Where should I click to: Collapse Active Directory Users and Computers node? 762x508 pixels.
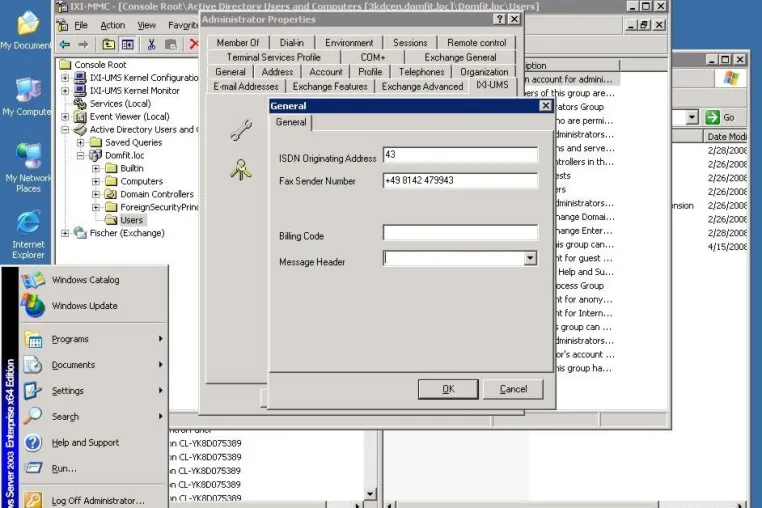click(x=65, y=129)
